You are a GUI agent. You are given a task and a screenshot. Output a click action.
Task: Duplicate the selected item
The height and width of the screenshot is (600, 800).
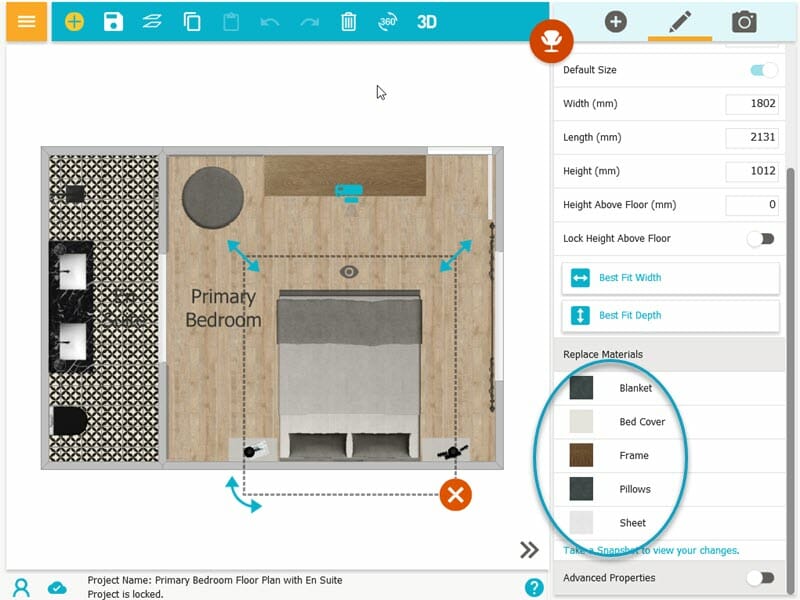[x=191, y=21]
